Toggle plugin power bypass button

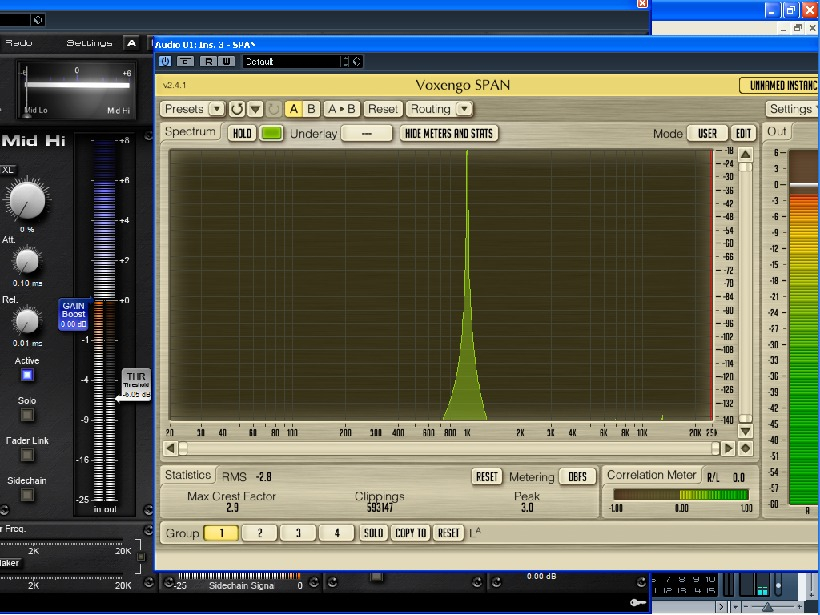click(165, 61)
